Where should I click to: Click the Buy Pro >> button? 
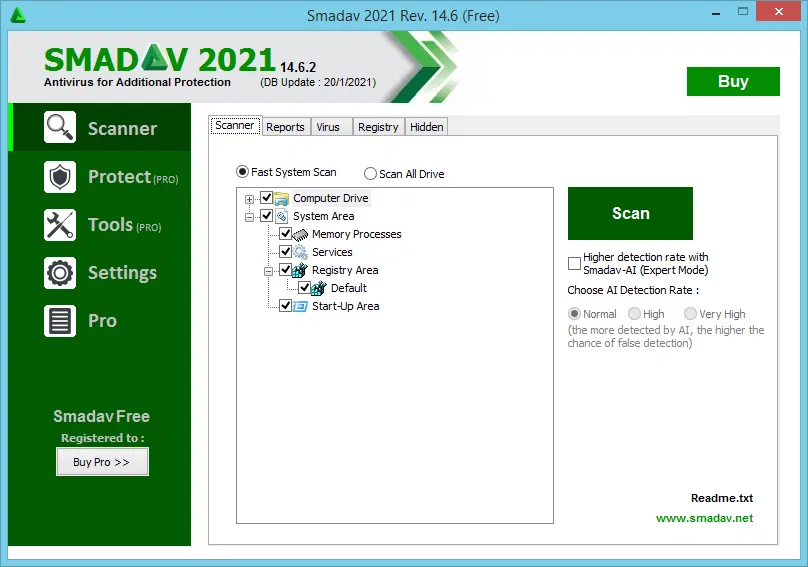coord(102,462)
